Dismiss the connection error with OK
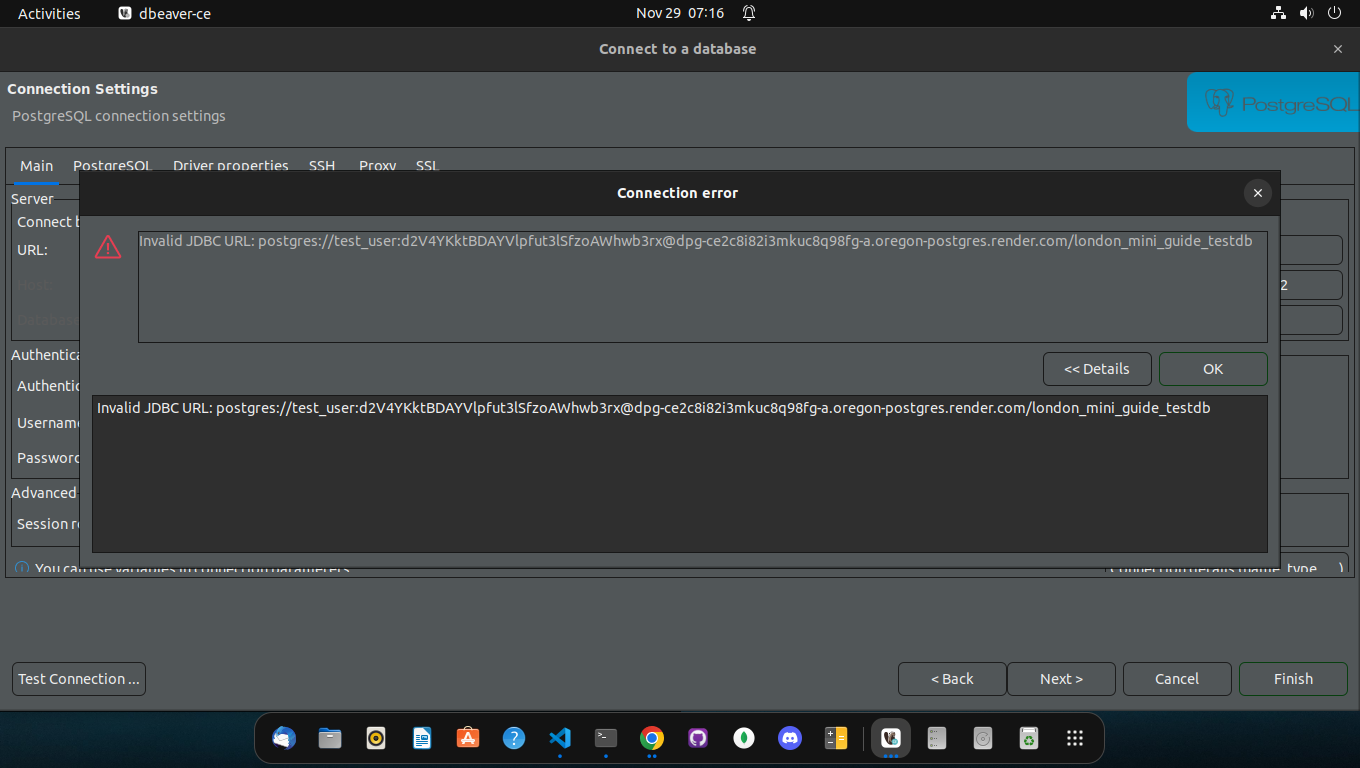This screenshot has width=1360, height=768. 1212,368
